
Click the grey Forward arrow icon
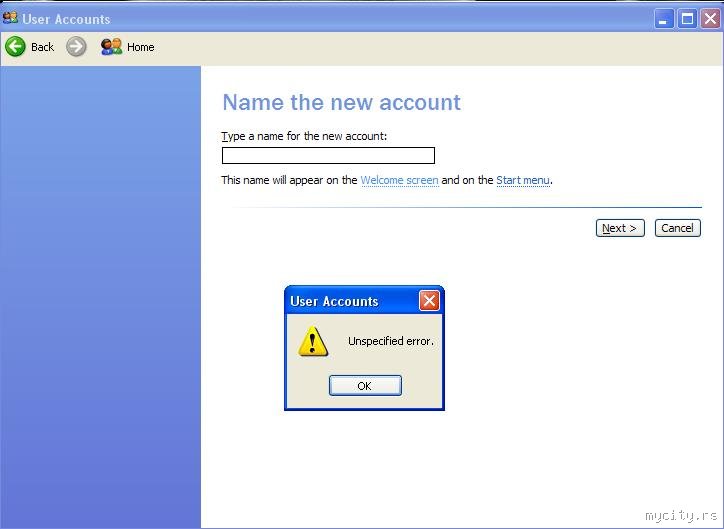coord(76,47)
